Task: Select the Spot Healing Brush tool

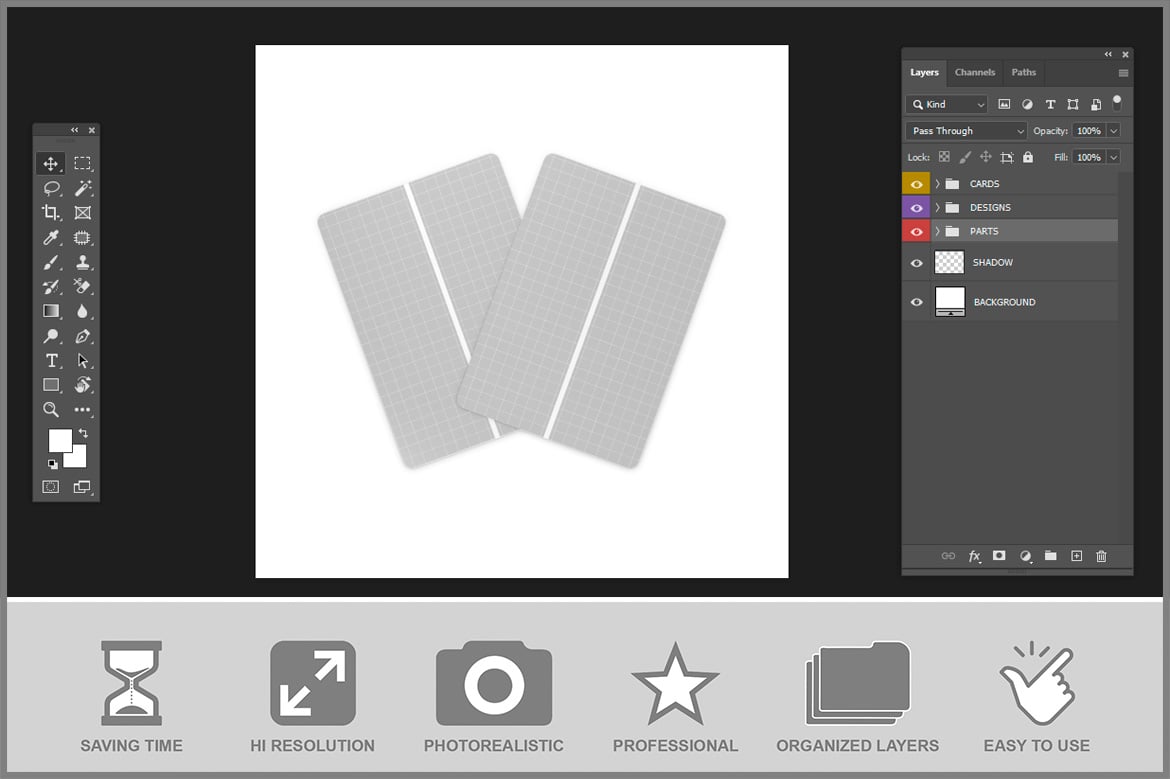Action: 83,237
